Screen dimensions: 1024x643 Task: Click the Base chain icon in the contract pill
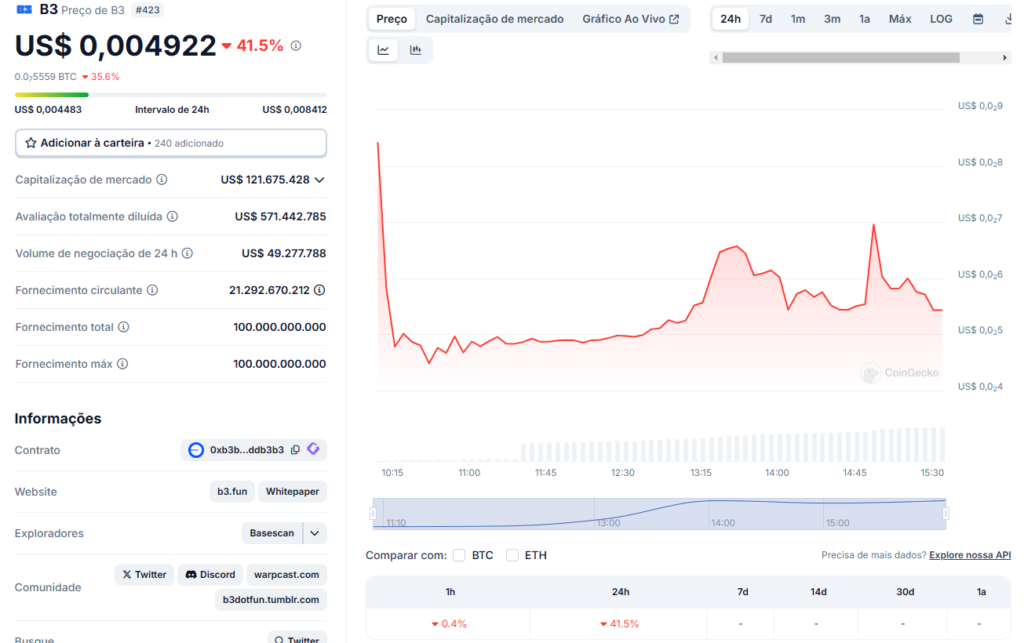coord(196,450)
